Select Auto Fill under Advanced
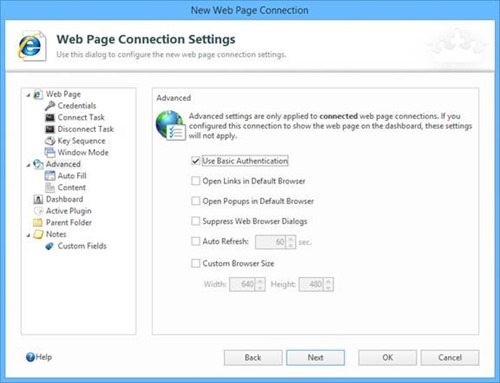 (x=72, y=176)
